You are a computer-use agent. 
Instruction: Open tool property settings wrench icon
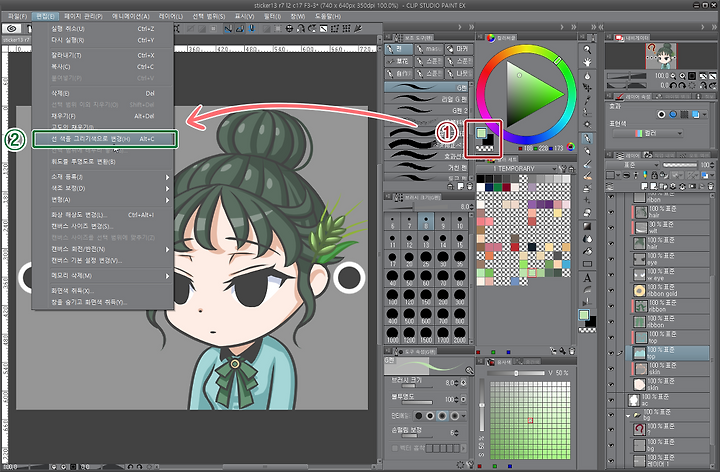point(469,465)
